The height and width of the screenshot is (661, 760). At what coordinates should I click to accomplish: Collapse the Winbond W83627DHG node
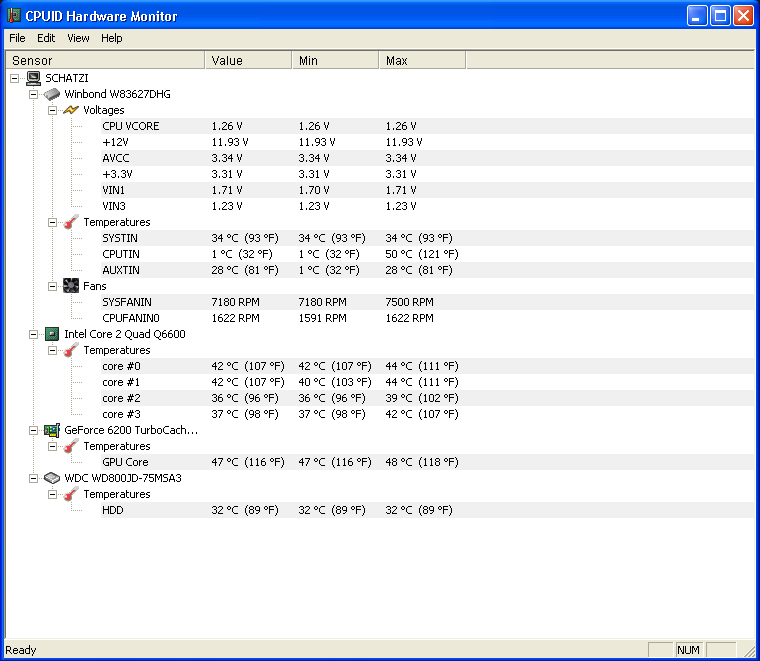33,94
